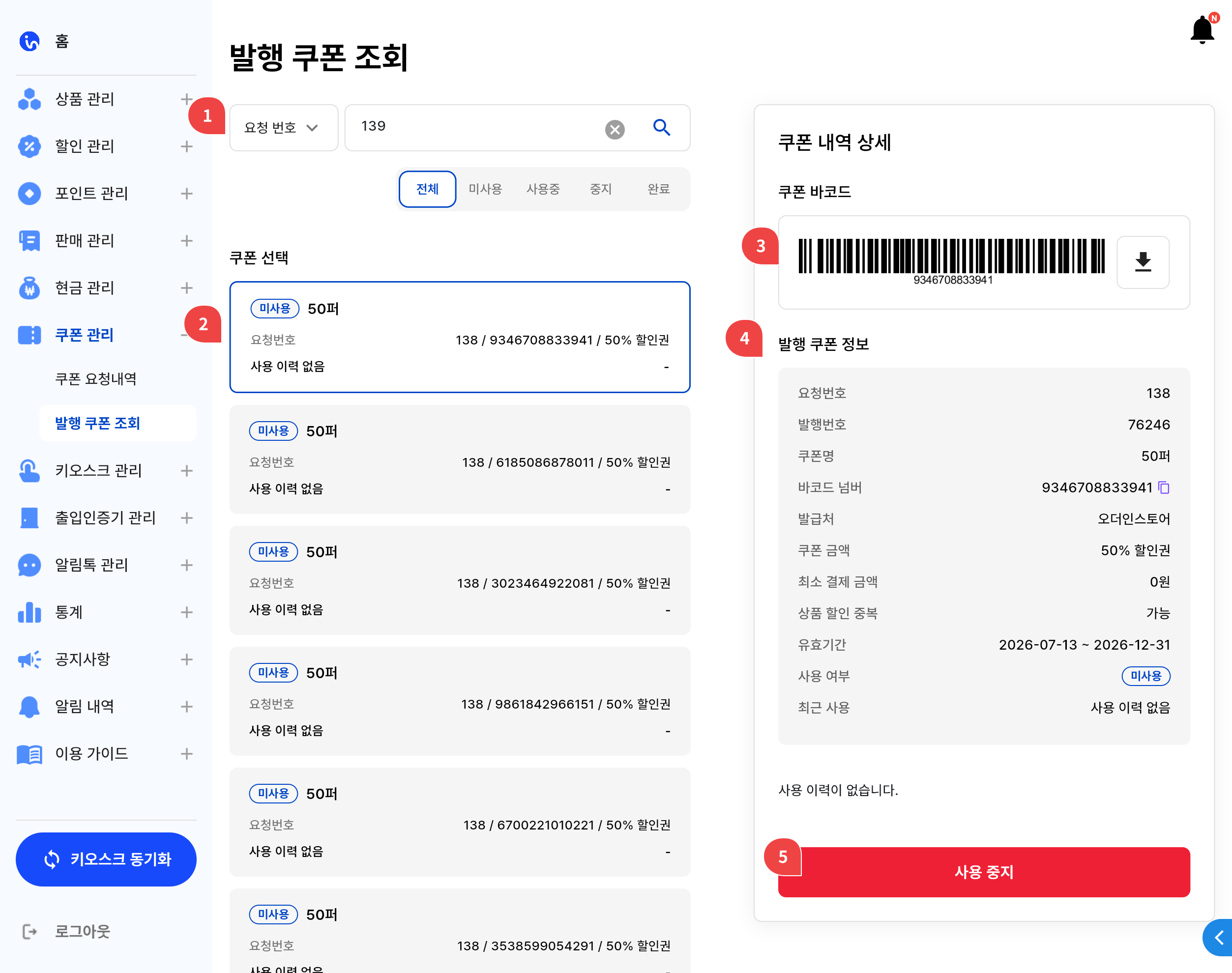Switch to the 사용중 filter tab
This screenshot has width=1232, height=973.
click(543, 189)
